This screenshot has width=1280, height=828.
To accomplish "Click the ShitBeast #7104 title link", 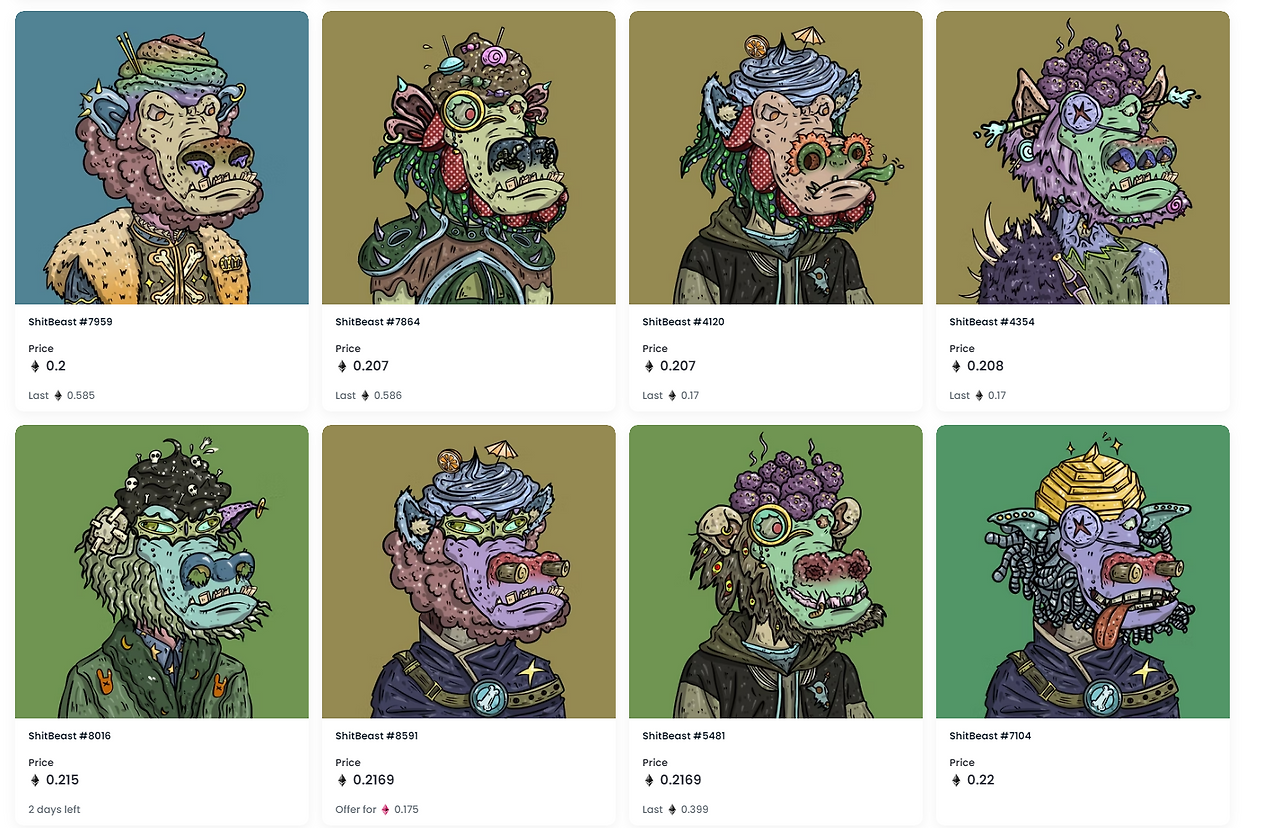I will tap(990, 736).
